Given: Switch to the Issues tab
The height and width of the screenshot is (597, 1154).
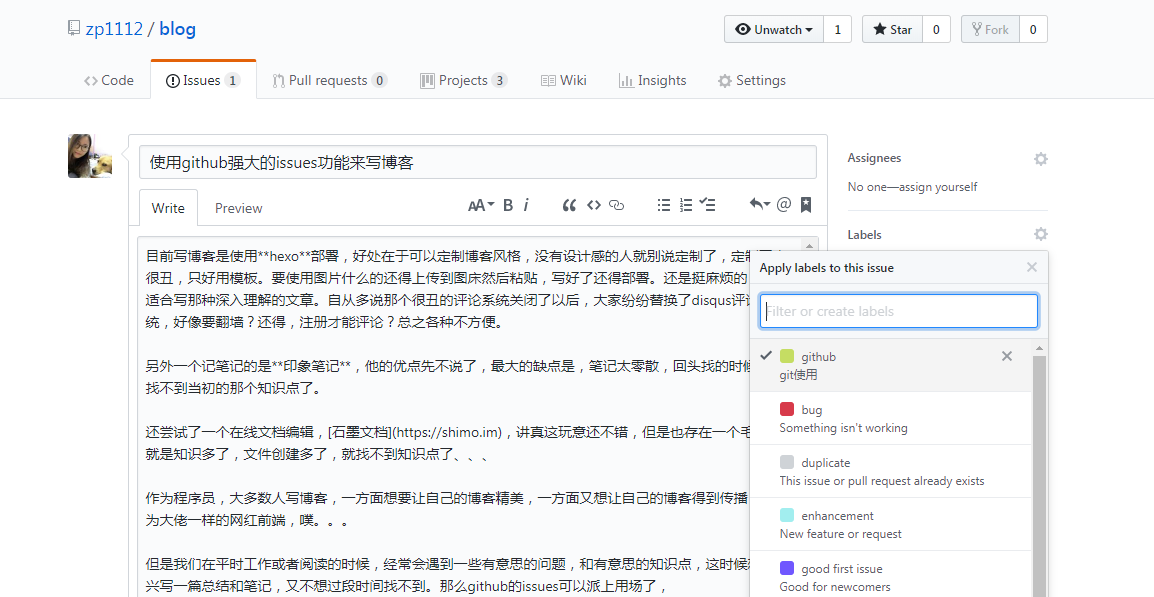Looking at the screenshot, I should click(x=203, y=80).
